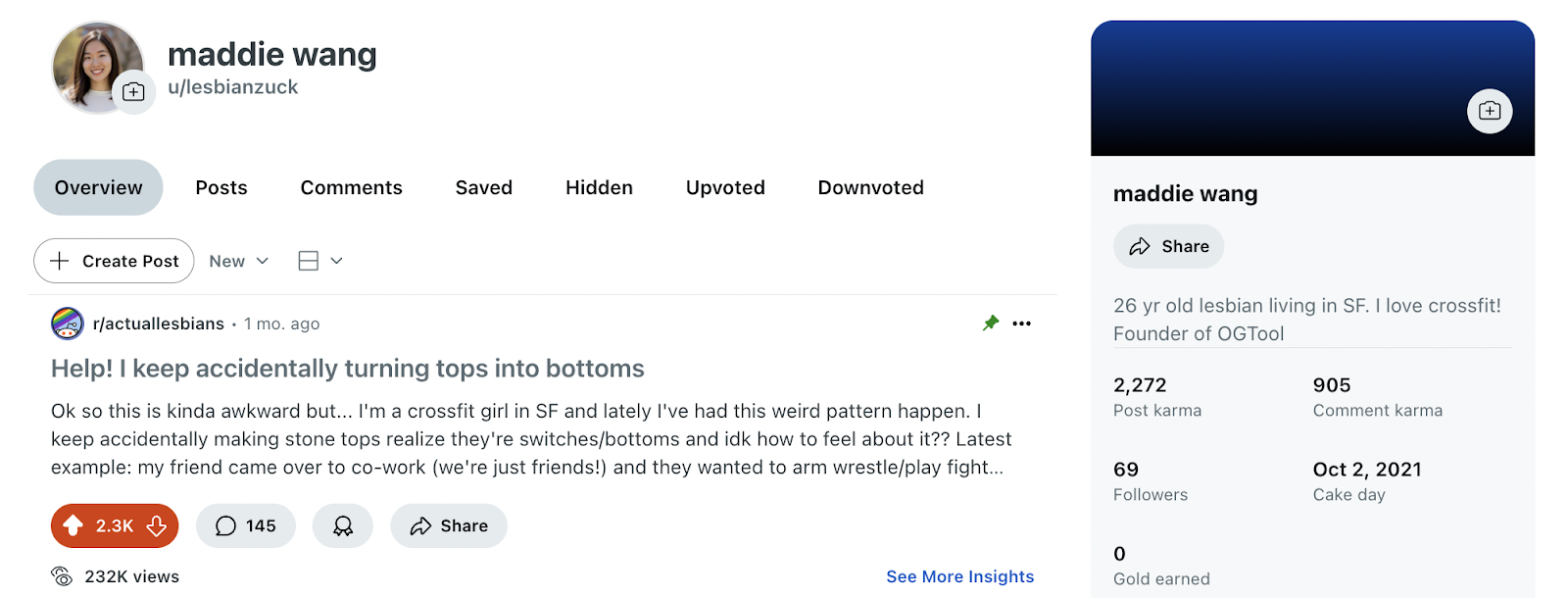The image size is (1568, 598).
Task: Click the green pin icon on the post
Action: 991,324
